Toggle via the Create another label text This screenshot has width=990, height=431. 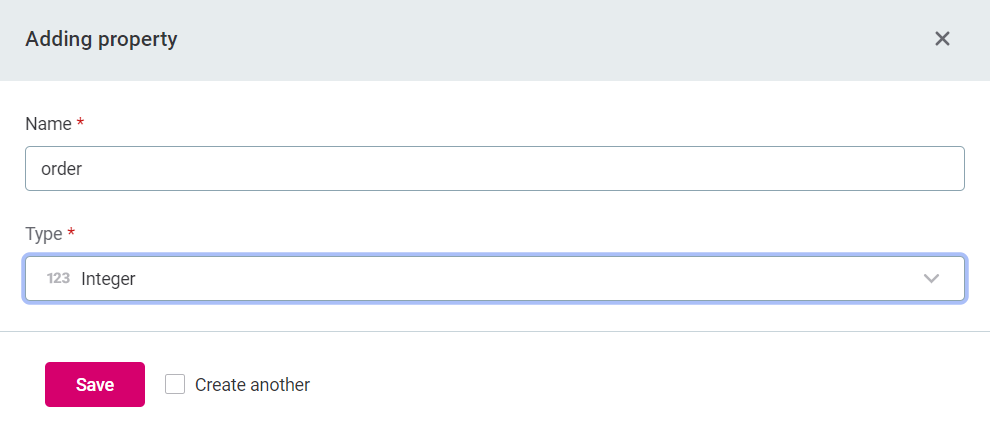tap(252, 385)
